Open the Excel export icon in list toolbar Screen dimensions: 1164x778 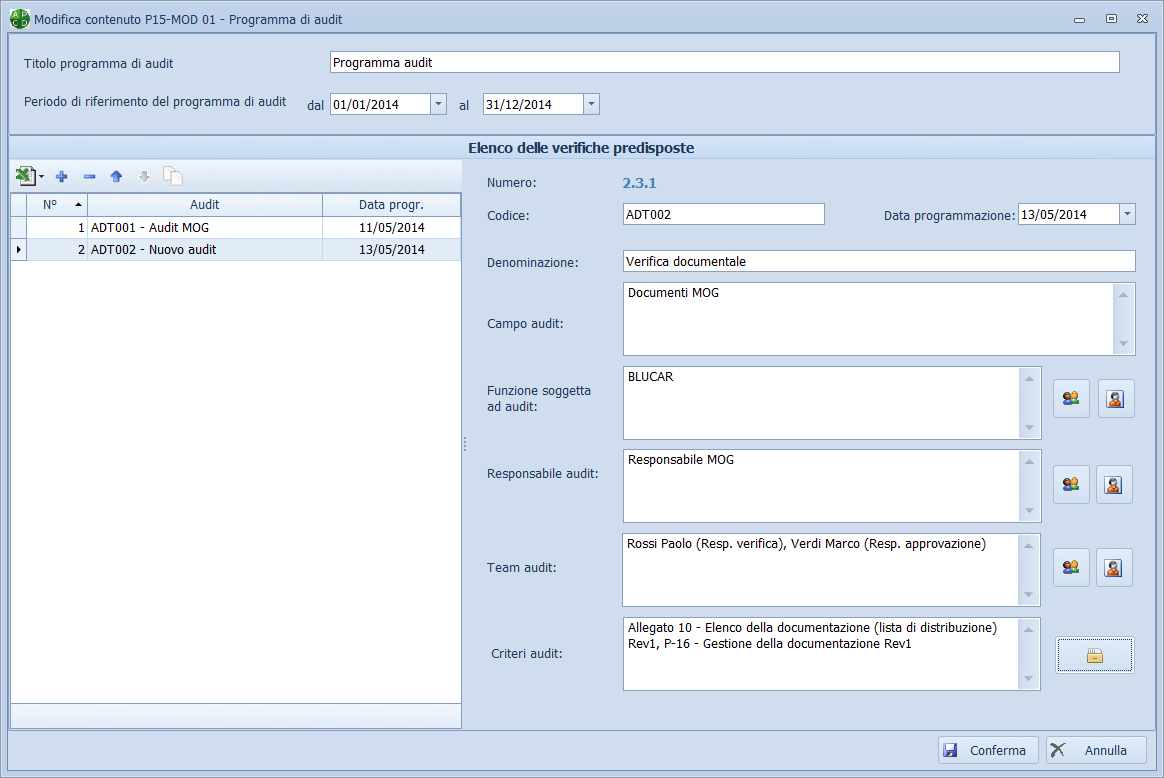pyautogui.click(x=26, y=177)
